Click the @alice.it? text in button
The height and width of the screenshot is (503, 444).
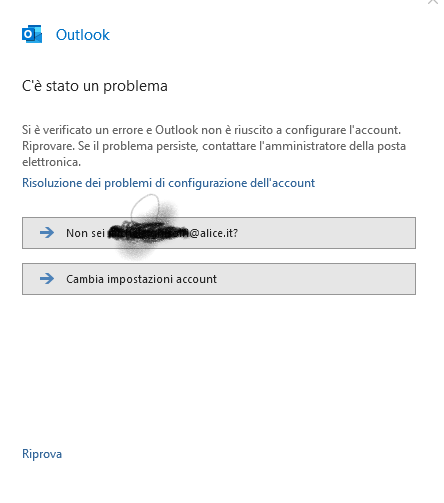[214, 233]
